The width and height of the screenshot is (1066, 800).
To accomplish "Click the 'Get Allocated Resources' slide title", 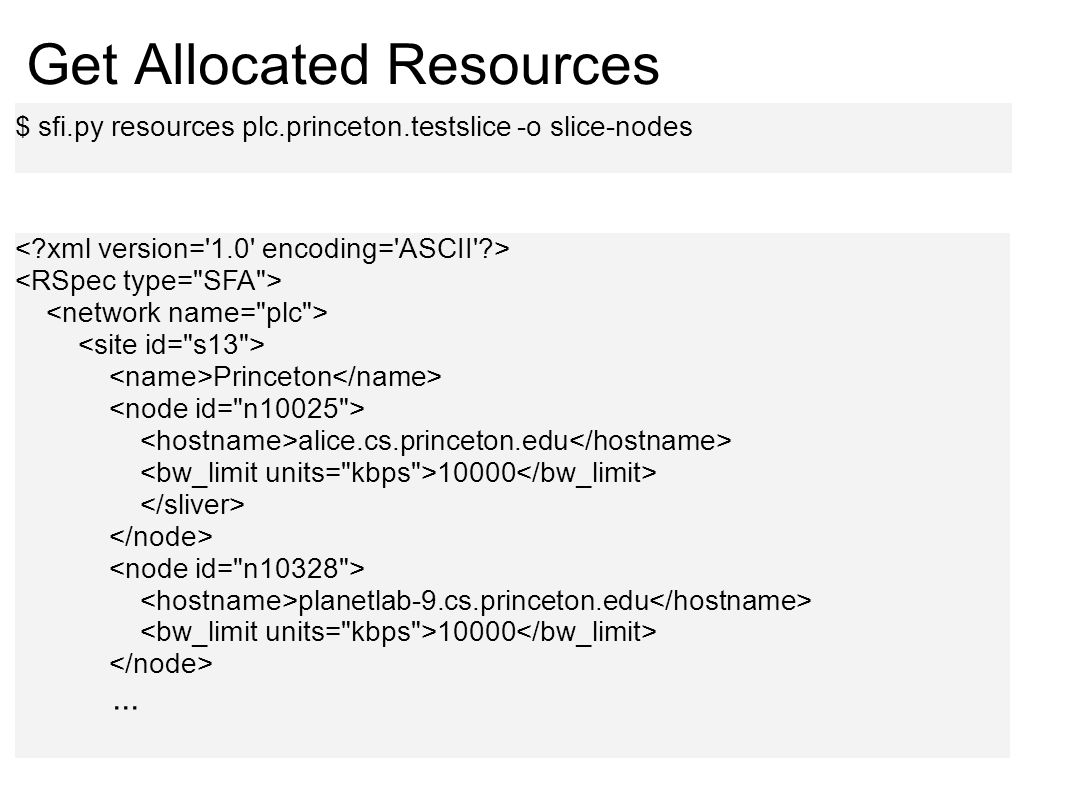I will (343, 65).
